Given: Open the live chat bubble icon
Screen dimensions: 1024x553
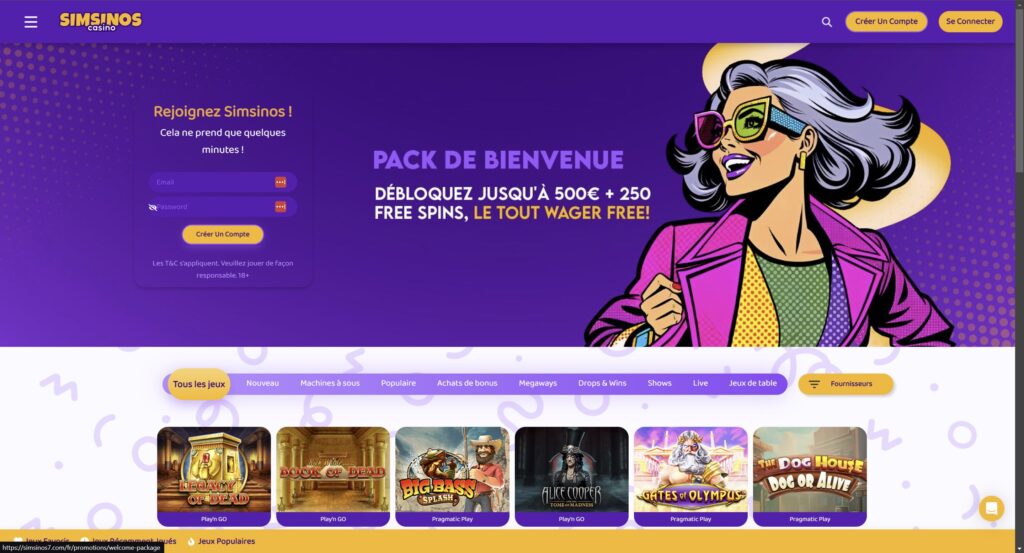Looking at the screenshot, I should click(x=991, y=508).
